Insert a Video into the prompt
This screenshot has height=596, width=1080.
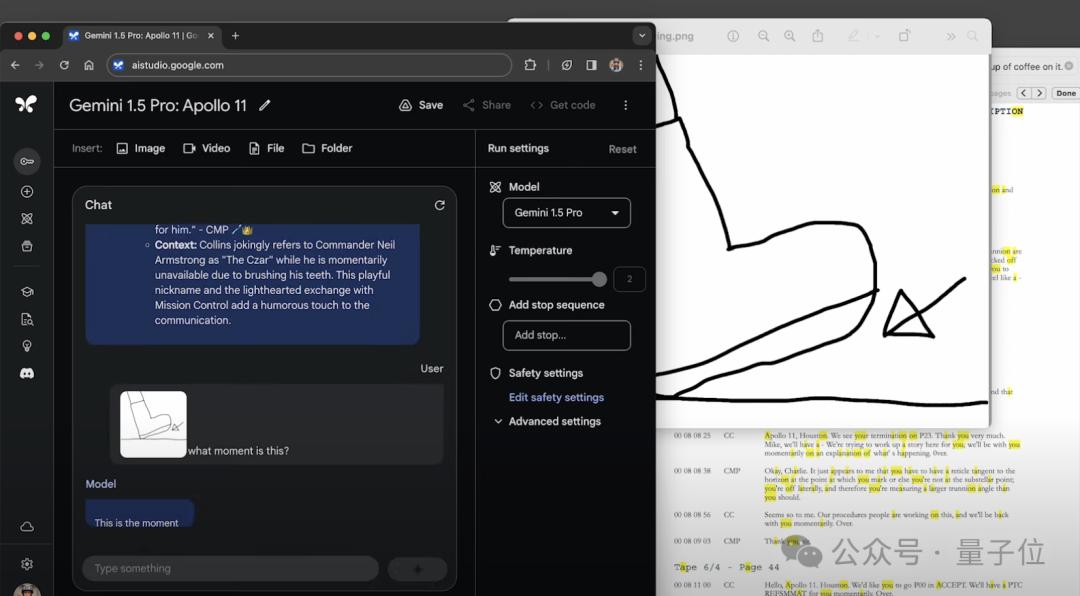[206, 148]
